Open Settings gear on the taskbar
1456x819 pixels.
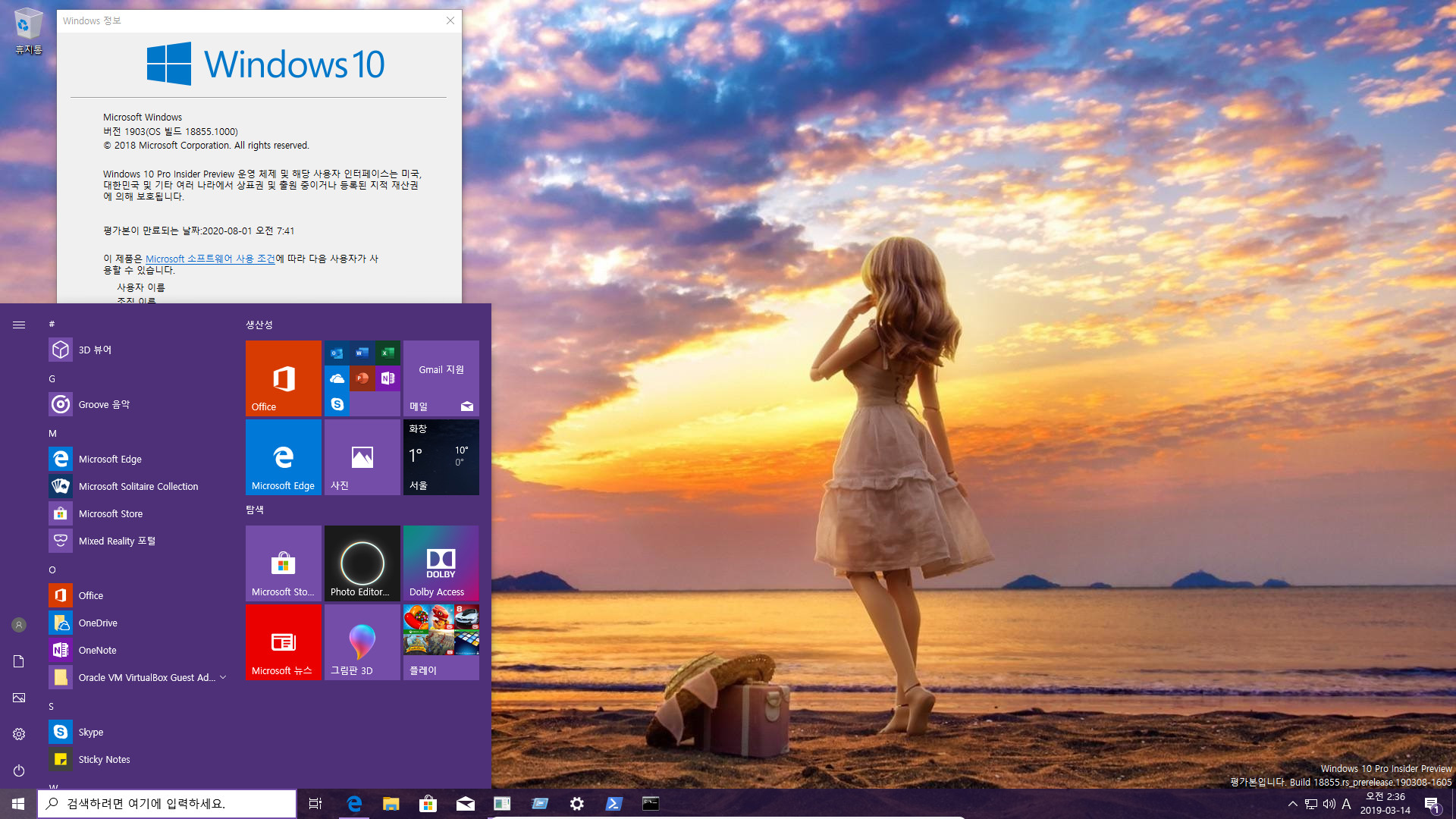[577, 804]
